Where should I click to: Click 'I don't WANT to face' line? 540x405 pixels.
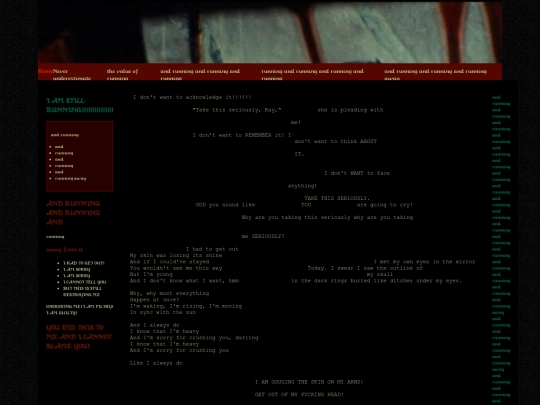pos(357,173)
